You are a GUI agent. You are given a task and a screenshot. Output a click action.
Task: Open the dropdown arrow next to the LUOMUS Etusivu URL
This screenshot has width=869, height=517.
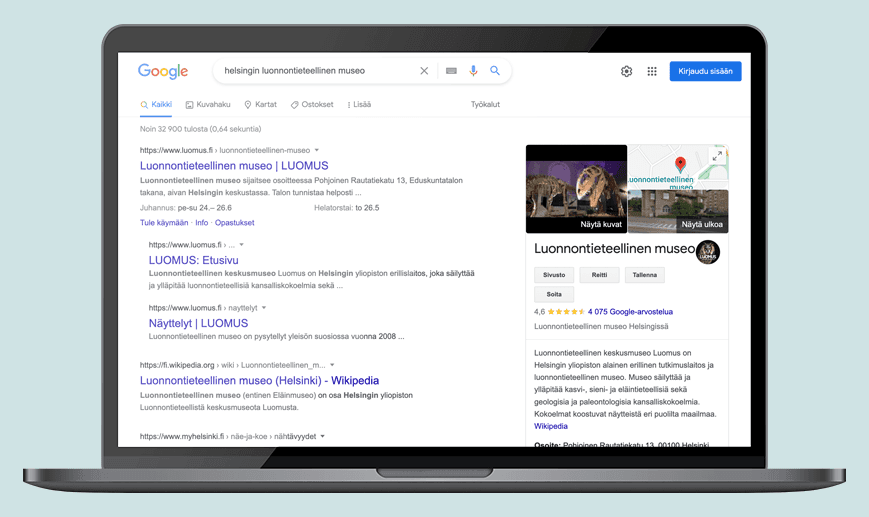[242, 245]
